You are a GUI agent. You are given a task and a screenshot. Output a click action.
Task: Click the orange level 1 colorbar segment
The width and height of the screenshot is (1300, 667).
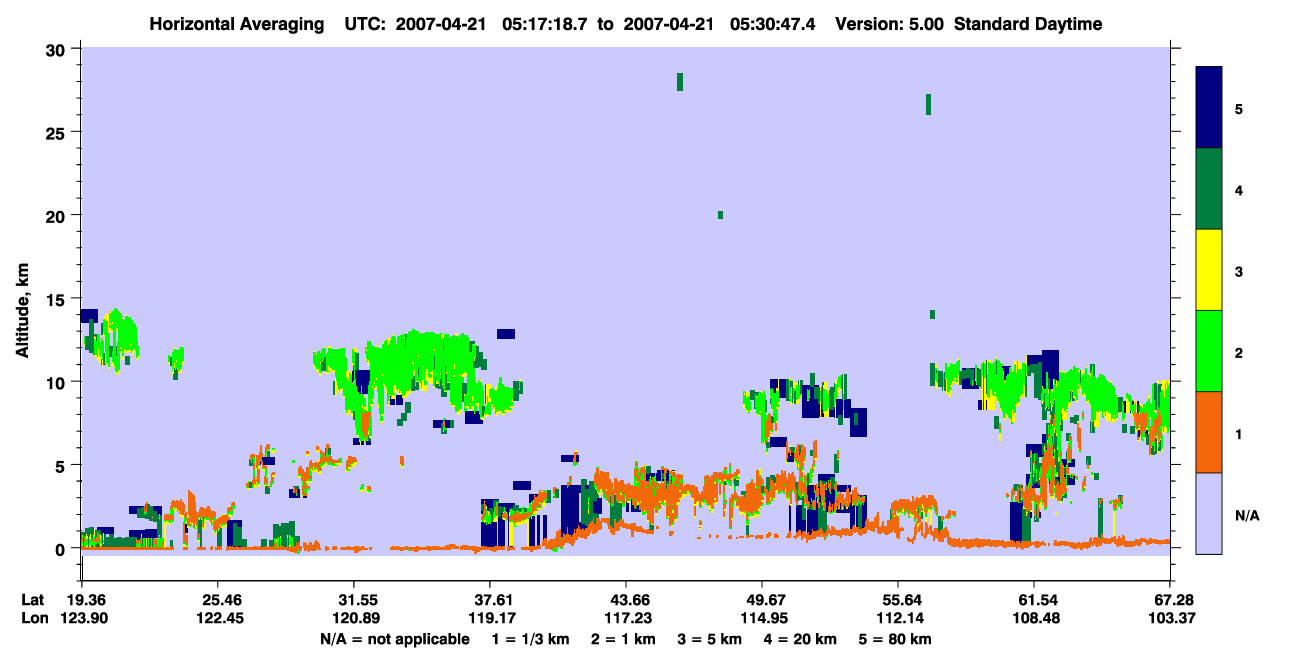[x=1209, y=432]
